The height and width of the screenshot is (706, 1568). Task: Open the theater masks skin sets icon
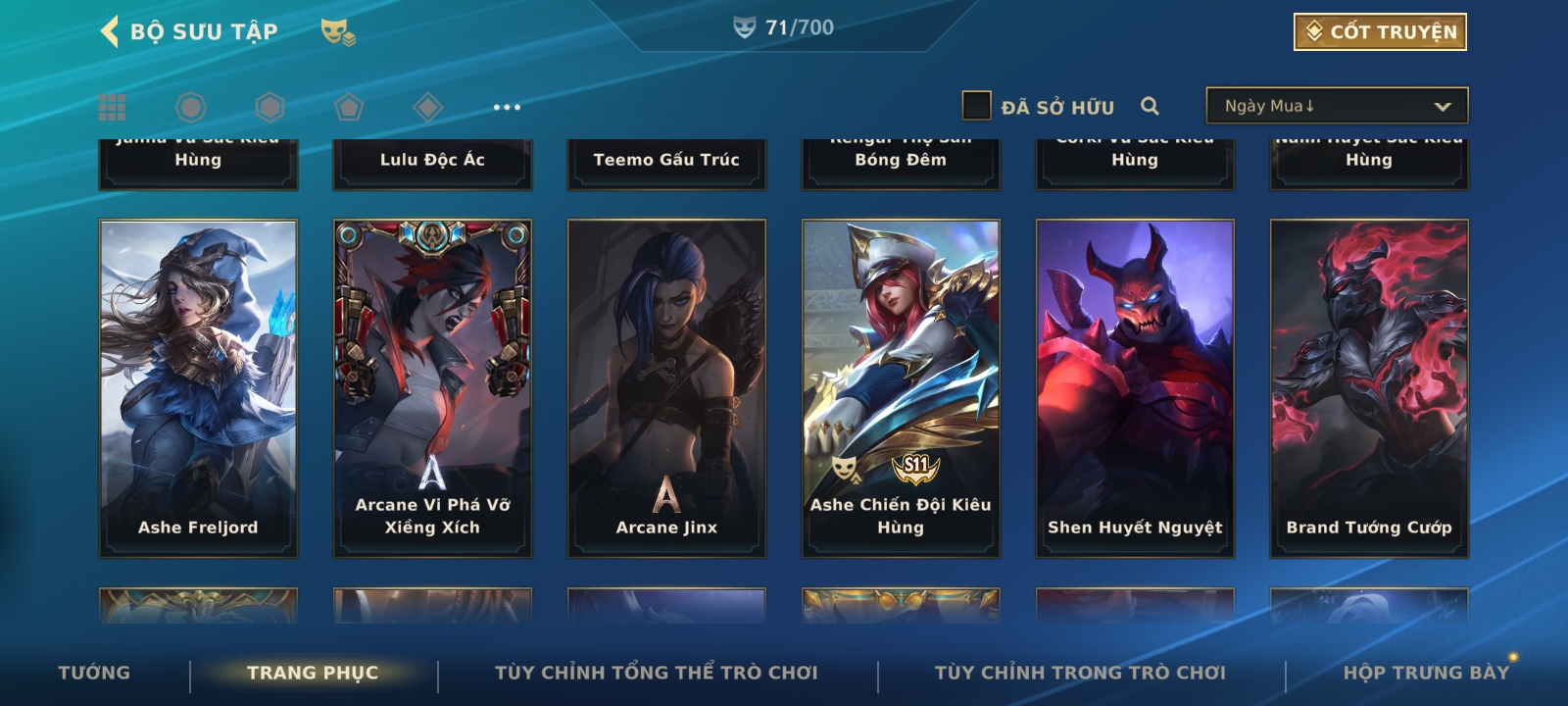point(338,32)
